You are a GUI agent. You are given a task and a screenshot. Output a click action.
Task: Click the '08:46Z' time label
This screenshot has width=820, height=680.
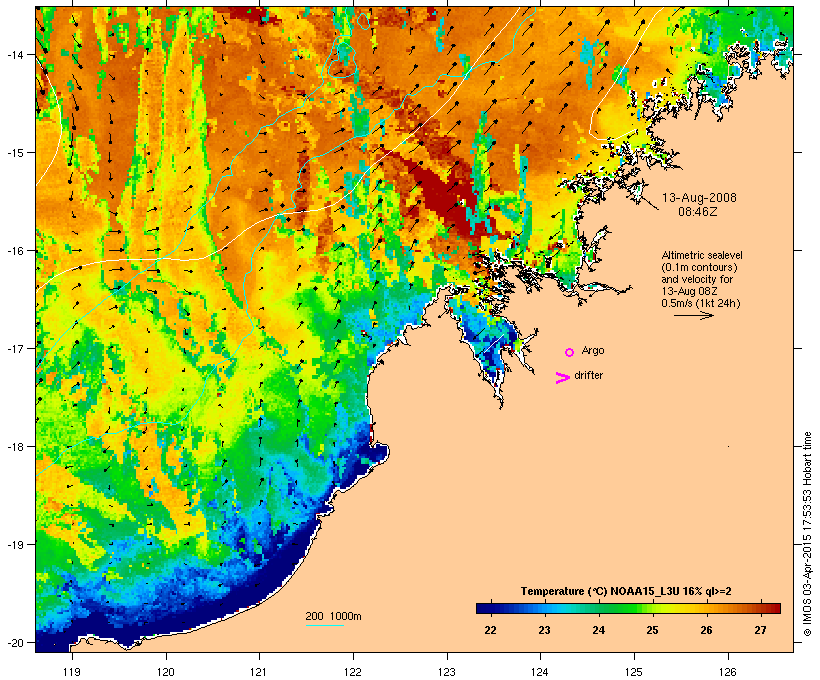pos(698,212)
